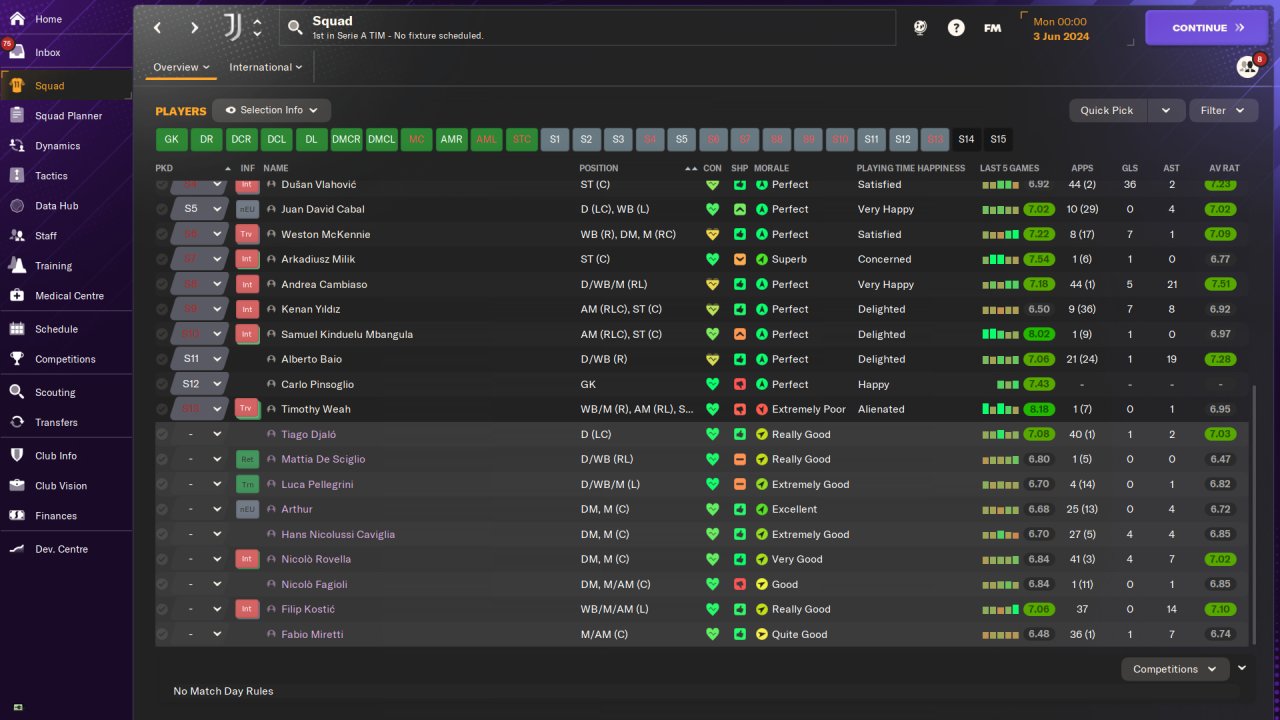
Task: Click the Juventus club badge
Action: point(231,27)
